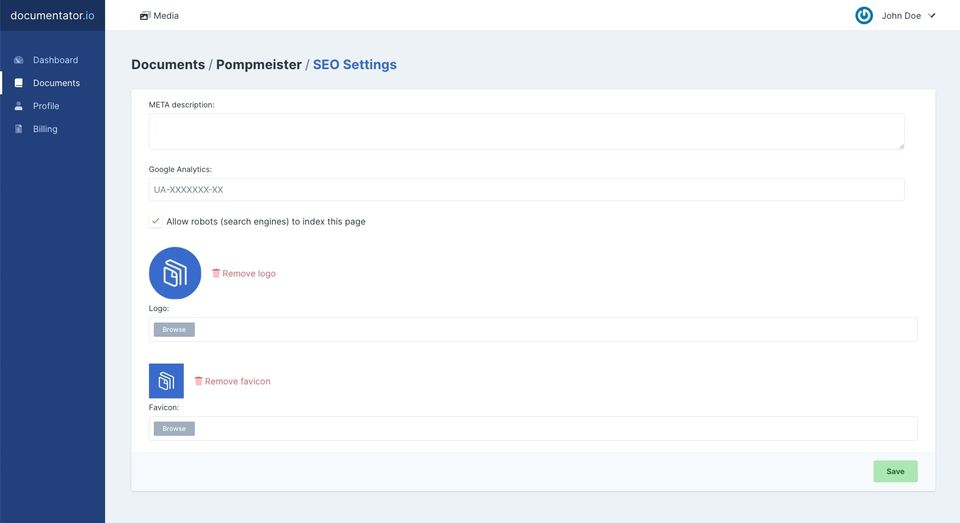Focus the META description textarea
Image resolution: width=960 pixels, height=523 pixels.
click(x=527, y=131)
